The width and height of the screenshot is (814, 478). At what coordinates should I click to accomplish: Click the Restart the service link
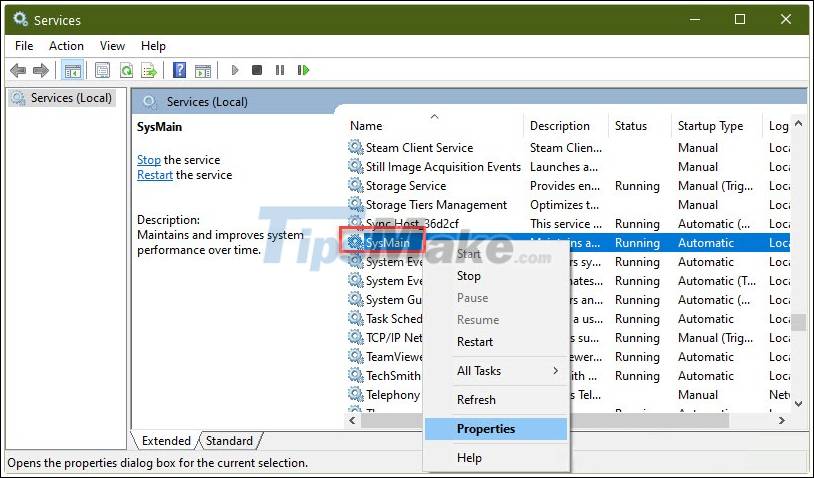pos(155,175)
